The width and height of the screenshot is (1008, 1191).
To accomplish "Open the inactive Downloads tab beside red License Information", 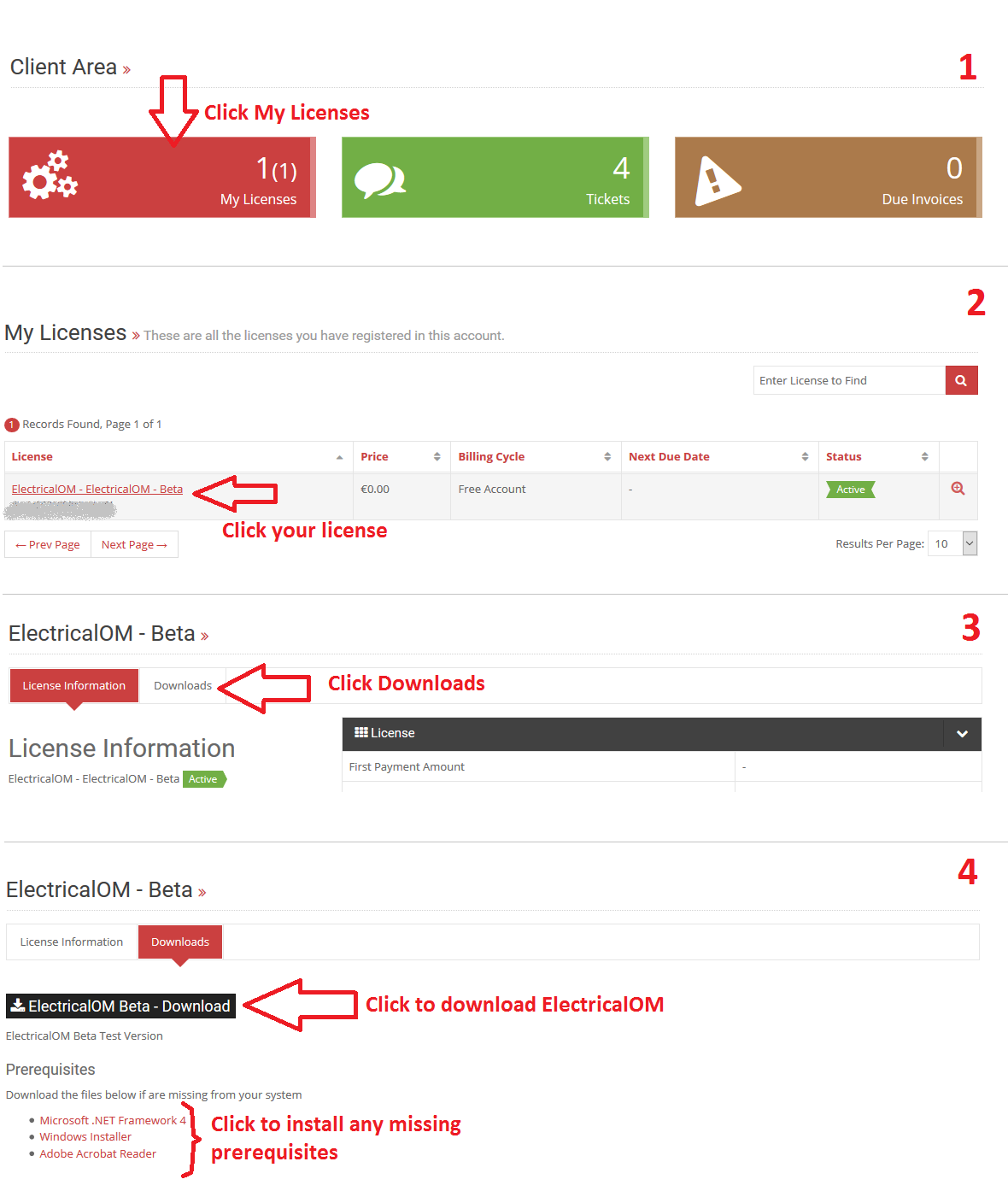I will tap(183, 685).
